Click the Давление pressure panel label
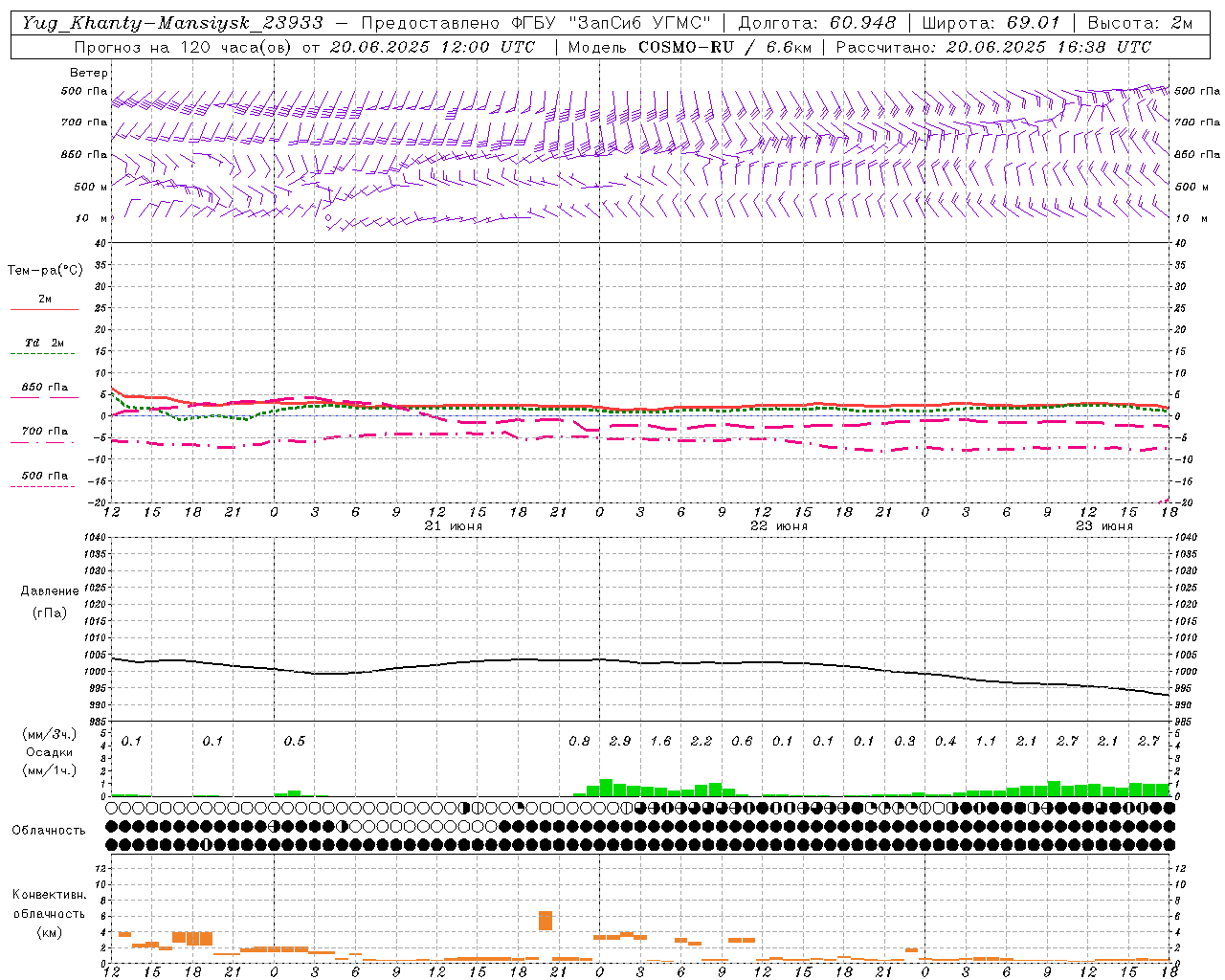The height and width of the screenshot is (980, 1225). 50,591
